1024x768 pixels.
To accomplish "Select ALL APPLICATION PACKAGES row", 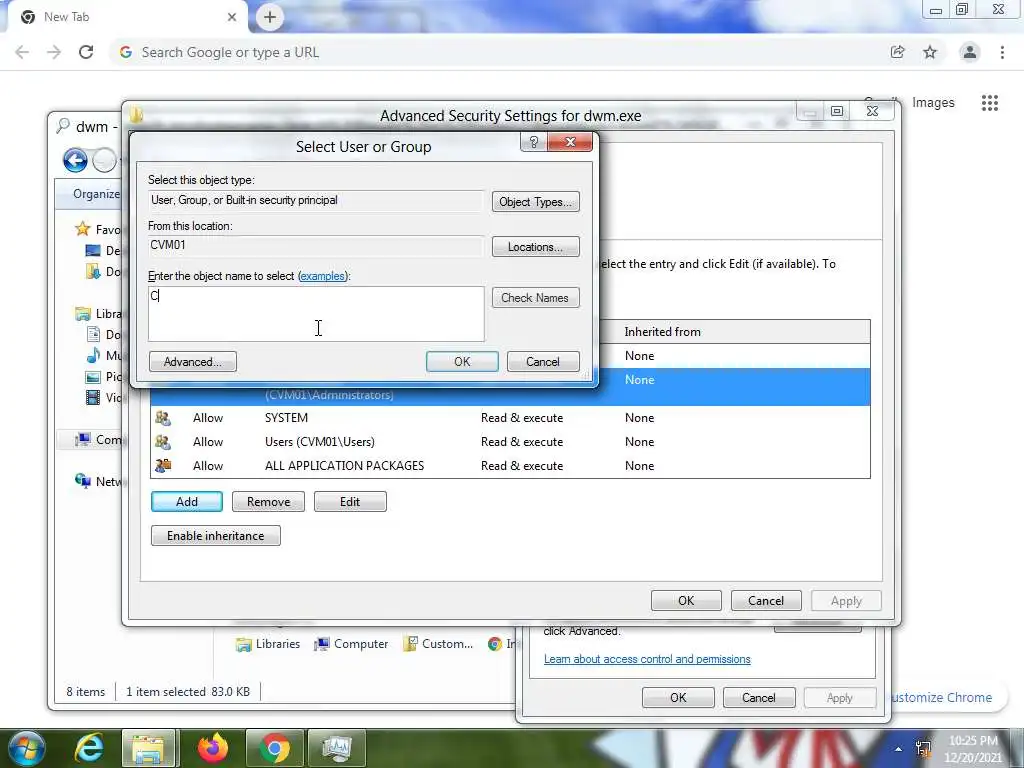I will [510, 466].
